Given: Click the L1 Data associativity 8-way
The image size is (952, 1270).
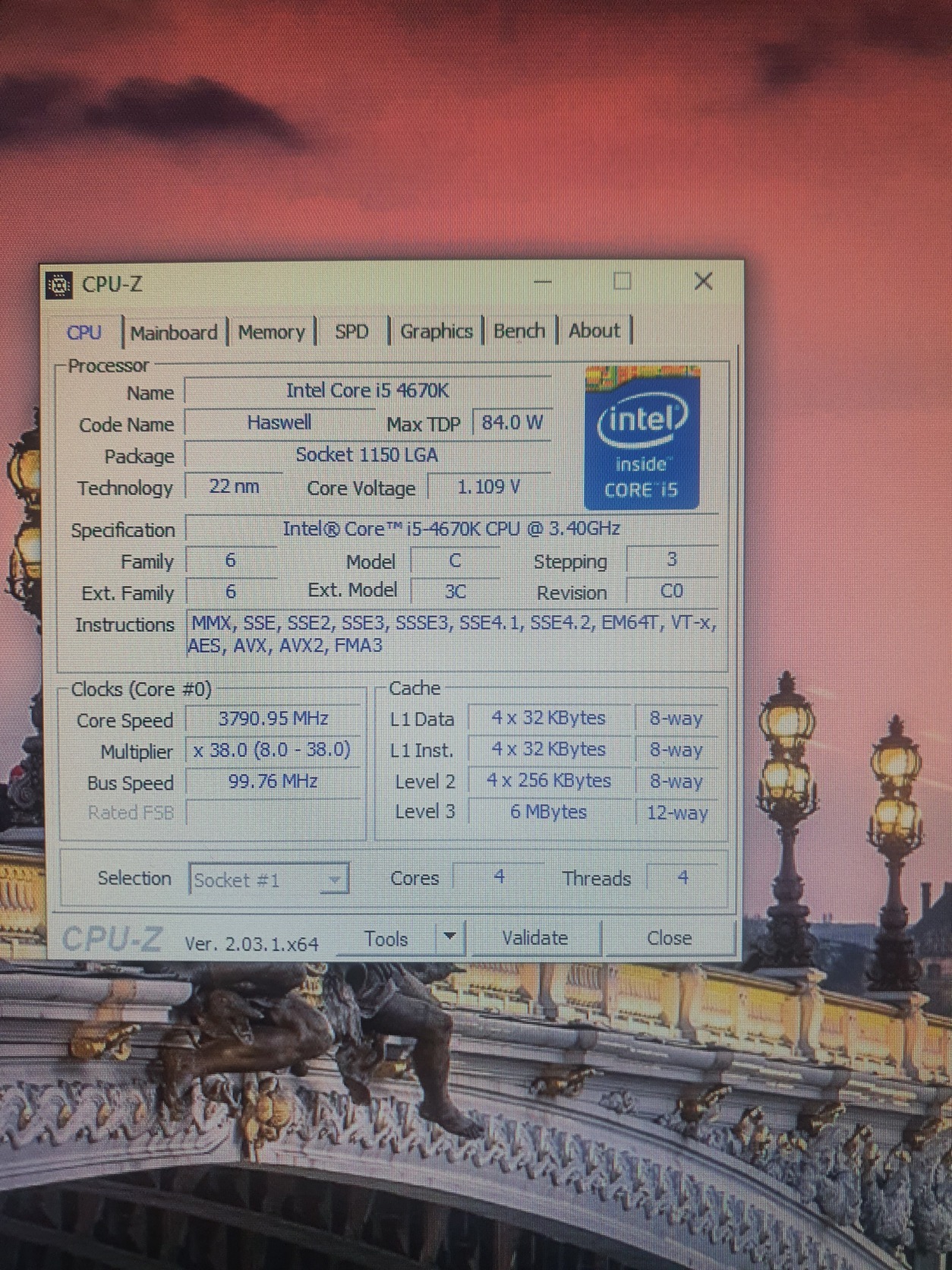Looking at the screenshot, I should click(676, 719).
